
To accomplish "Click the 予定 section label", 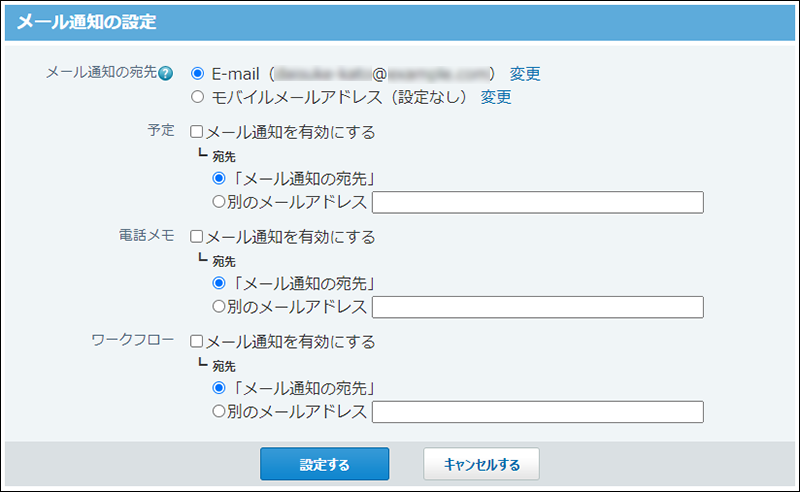I will click(x=161, y=130).
